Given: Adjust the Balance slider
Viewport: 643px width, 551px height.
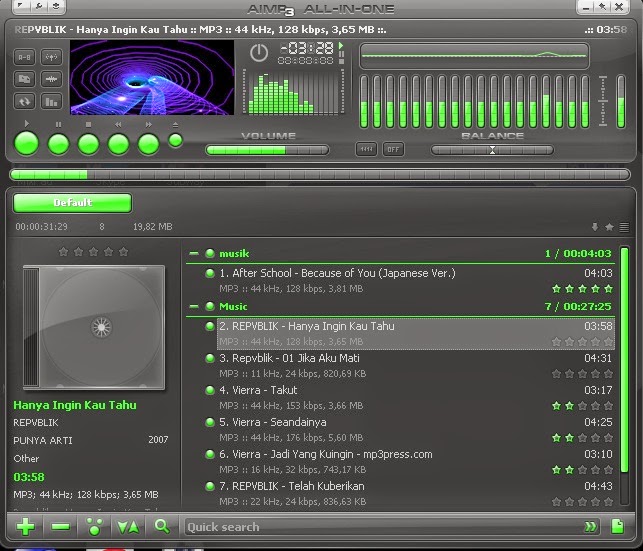Looking at the screenshot, I should click(x=492, y=150).
